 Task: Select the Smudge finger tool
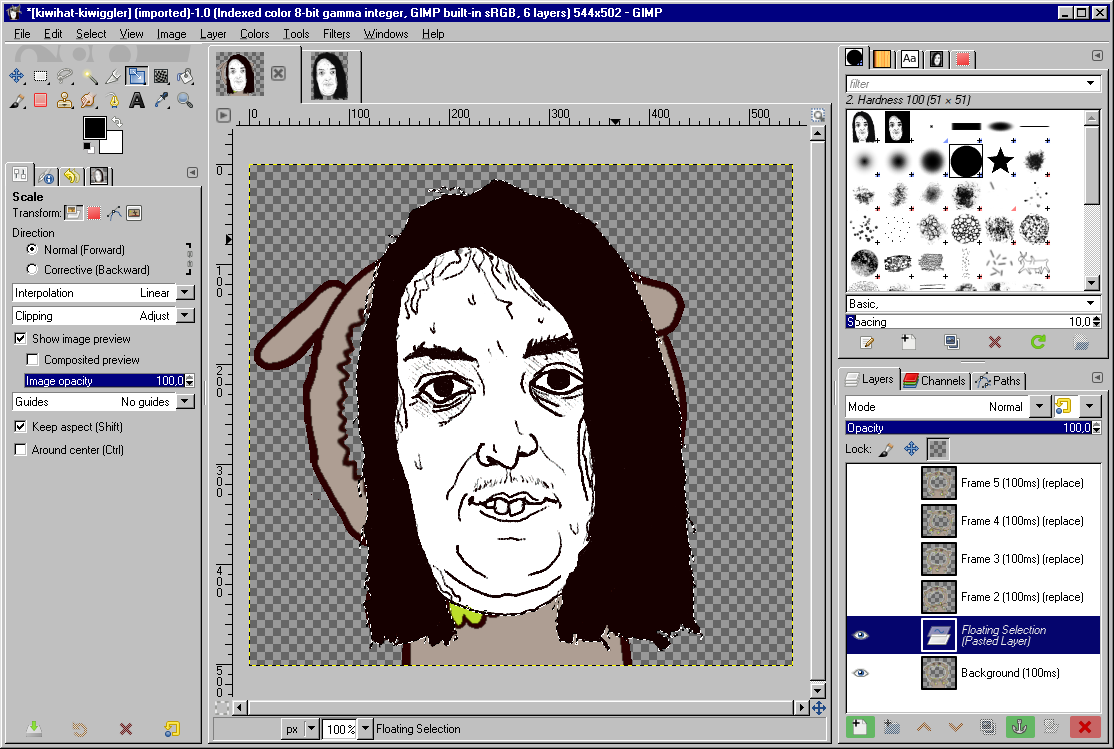(89, 100)
